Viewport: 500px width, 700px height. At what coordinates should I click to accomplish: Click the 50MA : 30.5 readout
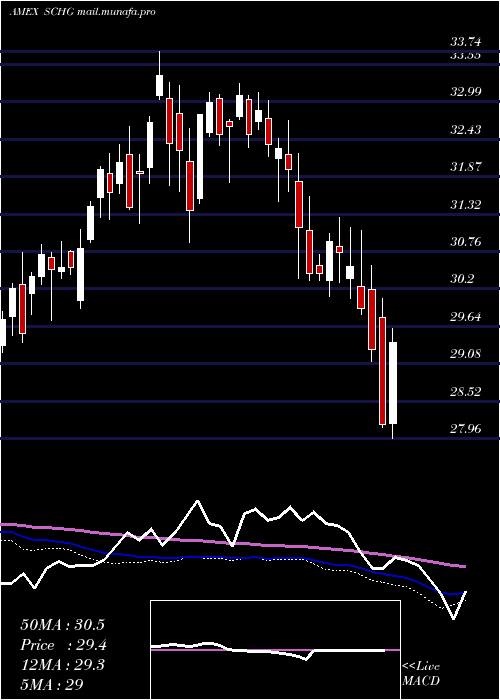point(62,625)
